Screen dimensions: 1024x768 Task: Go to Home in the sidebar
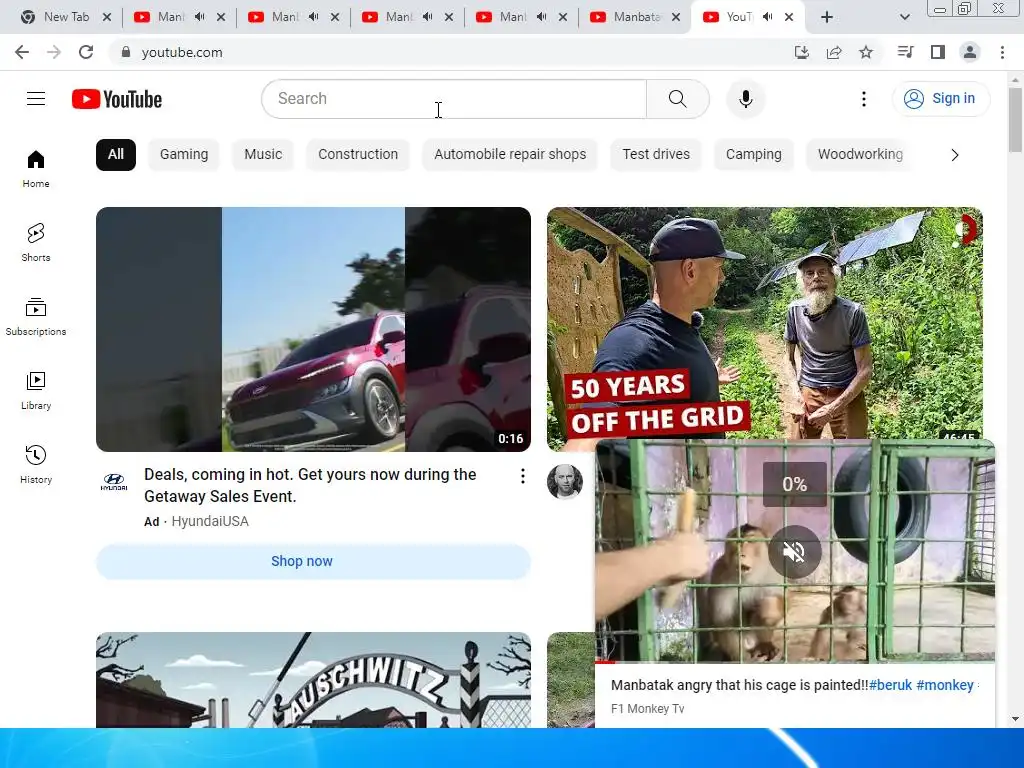point(36,169)
